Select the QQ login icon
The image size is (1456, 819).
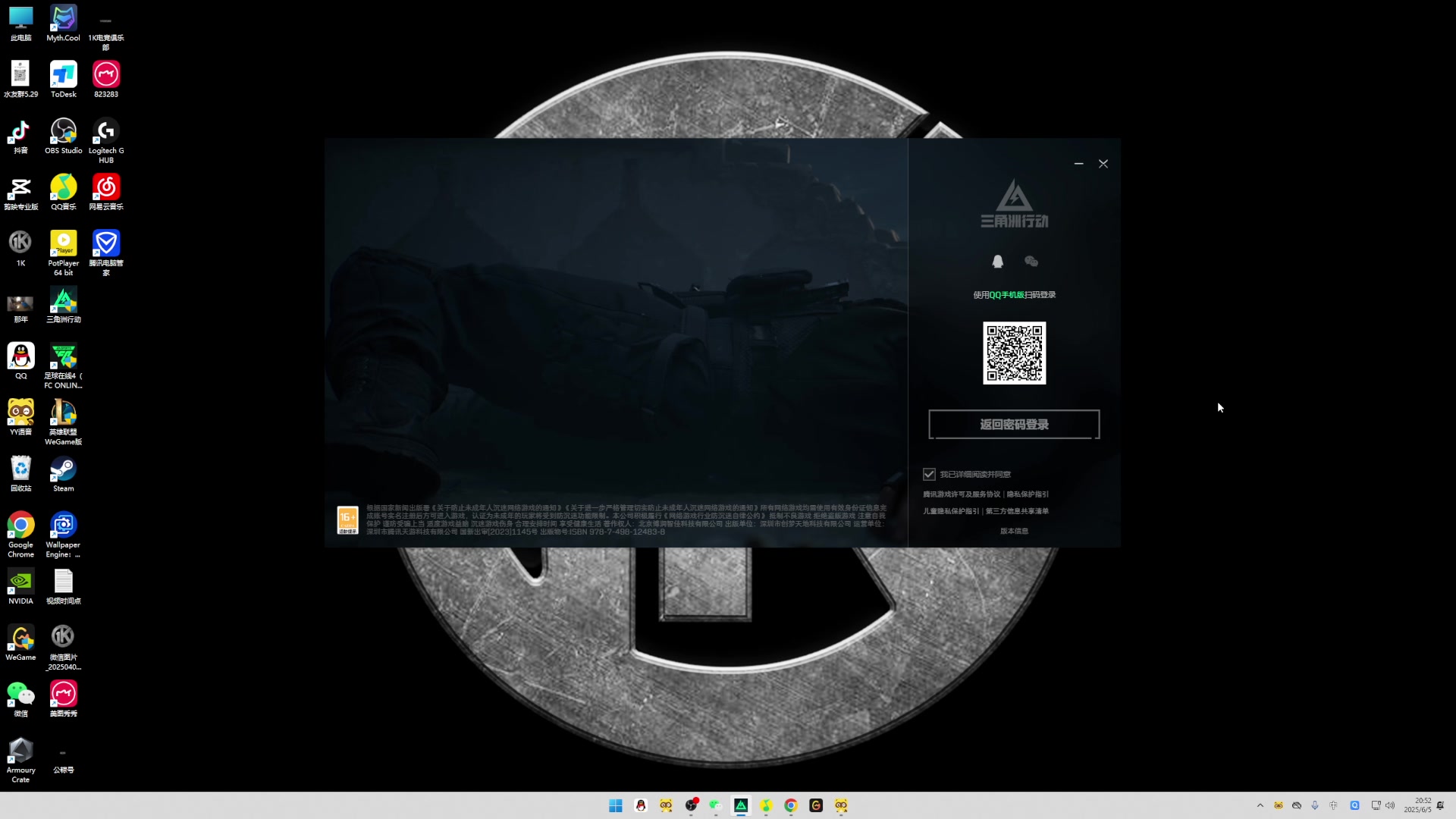tap(998, 262)
